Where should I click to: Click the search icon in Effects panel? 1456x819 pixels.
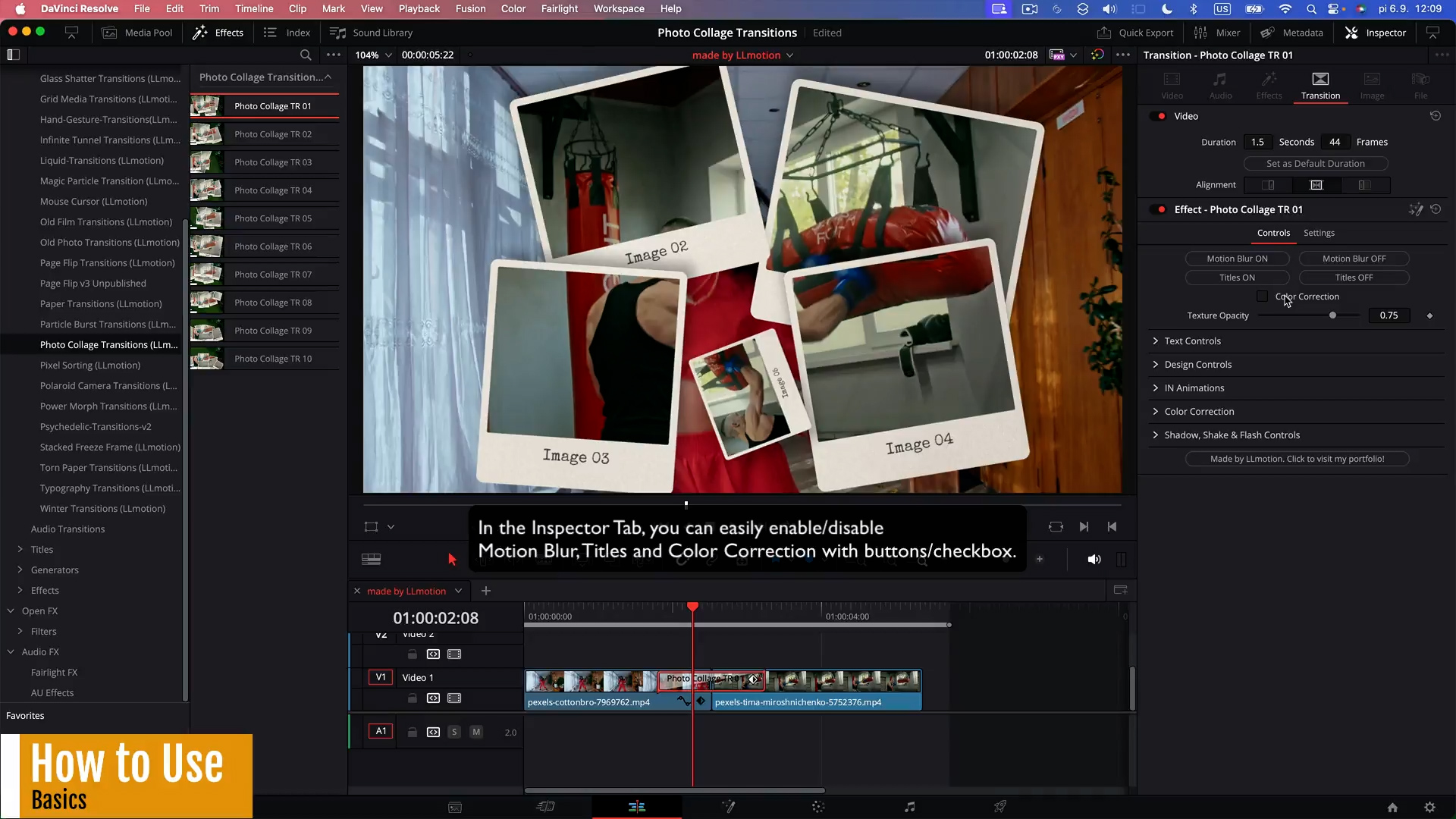[x=306, y=55]
